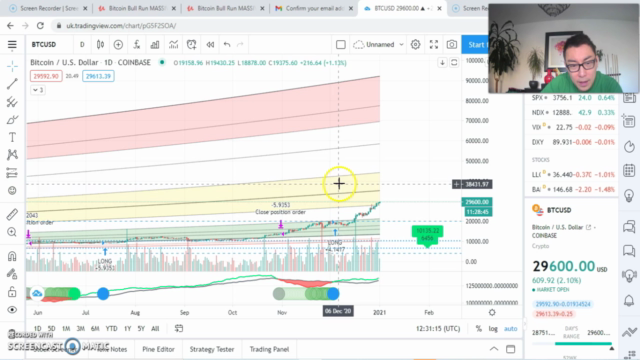This screenshot has width=640, height=360.
Task: Click the Start button
Action: click(x=475, y=44)
